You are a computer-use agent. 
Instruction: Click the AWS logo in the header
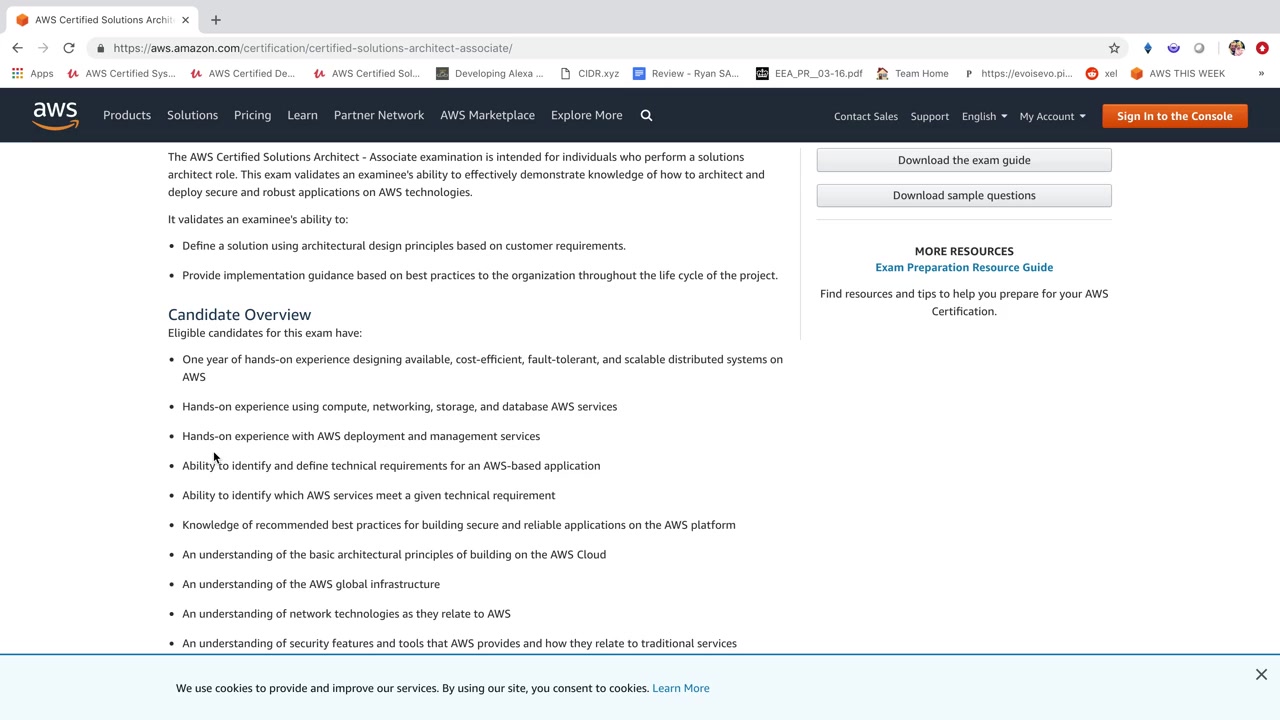[55, 116]
